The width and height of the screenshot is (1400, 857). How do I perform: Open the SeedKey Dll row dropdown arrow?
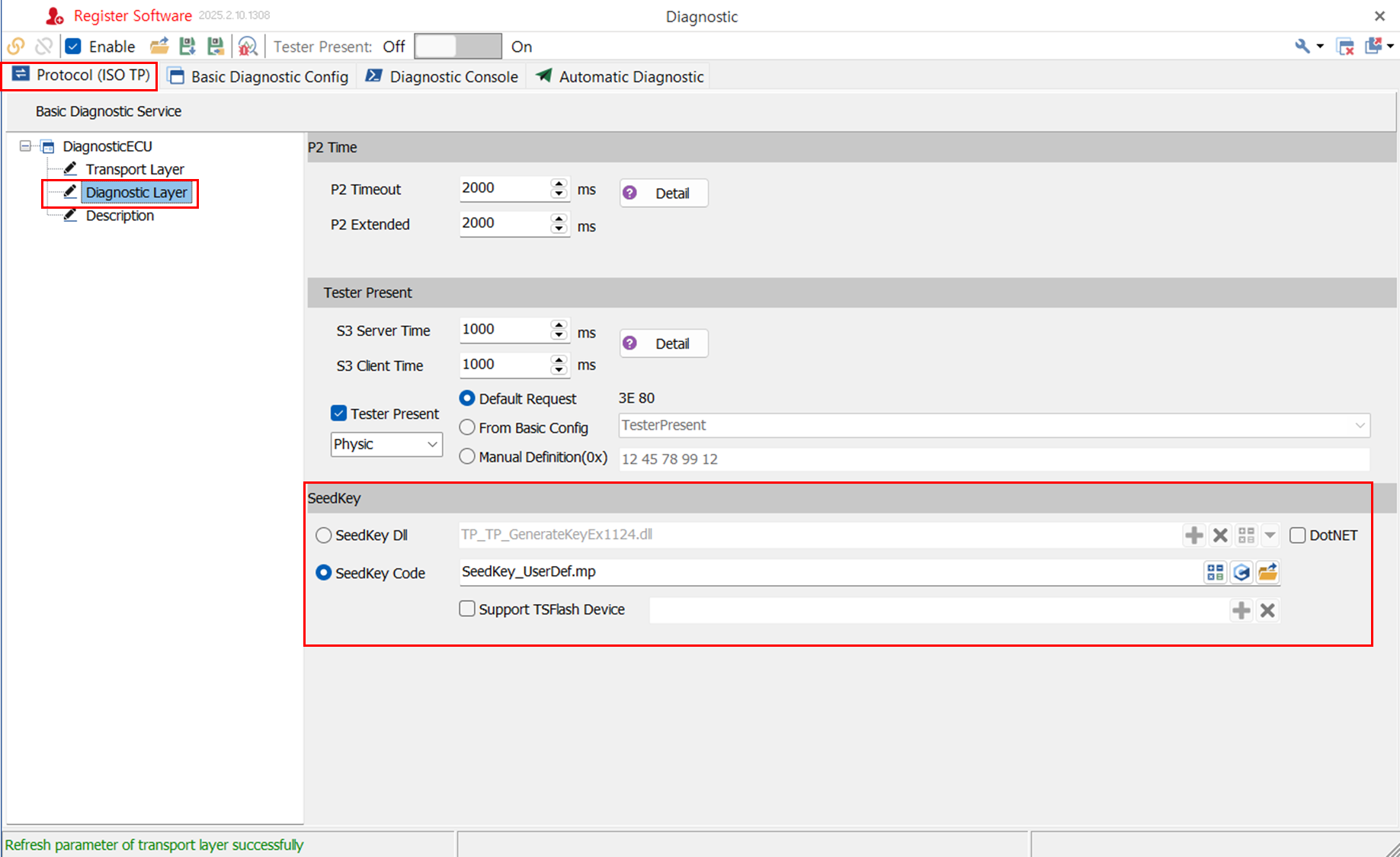[x=1270, y=536]
